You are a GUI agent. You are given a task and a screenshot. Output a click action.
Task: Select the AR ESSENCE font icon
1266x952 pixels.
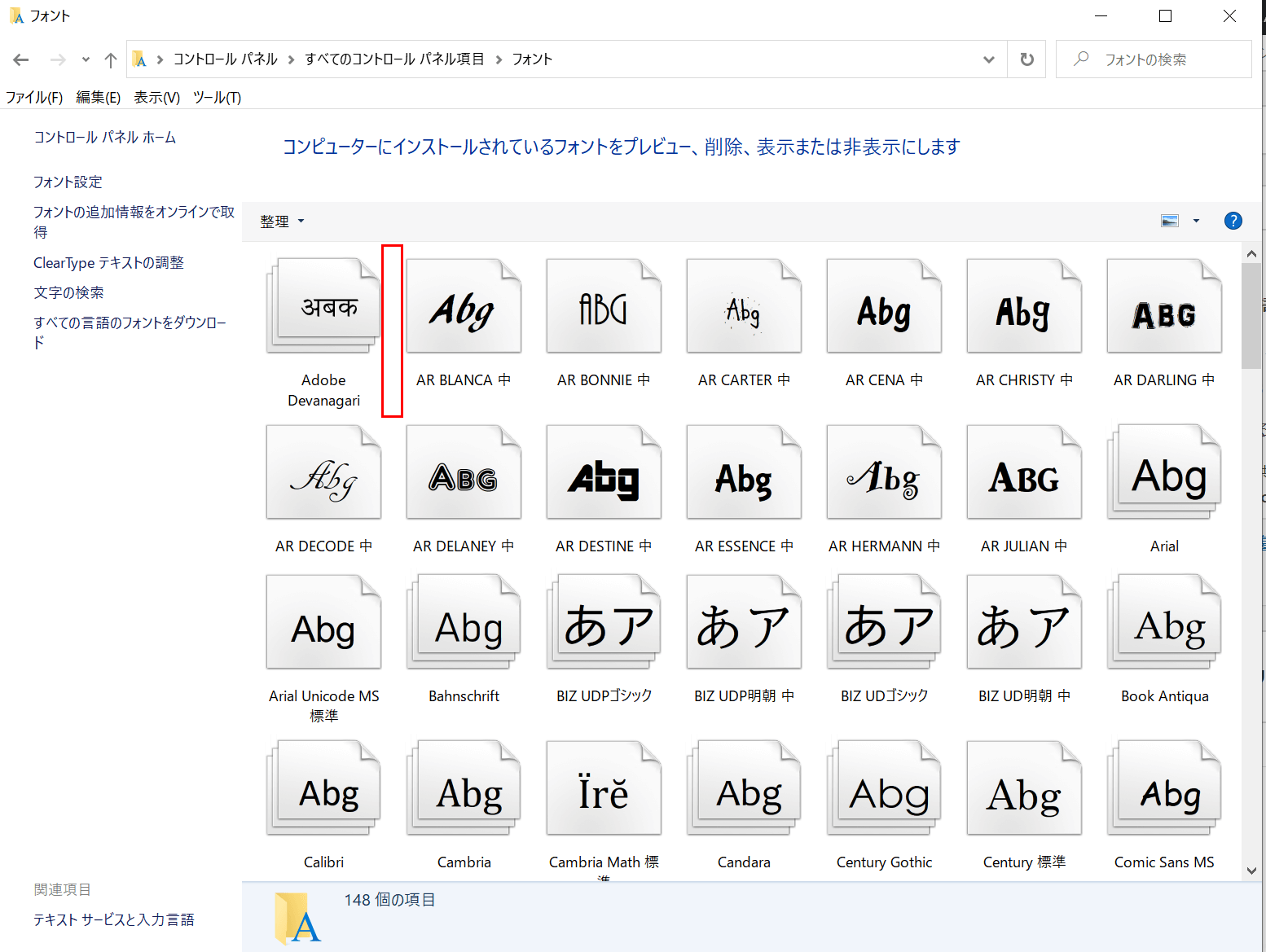744,472
